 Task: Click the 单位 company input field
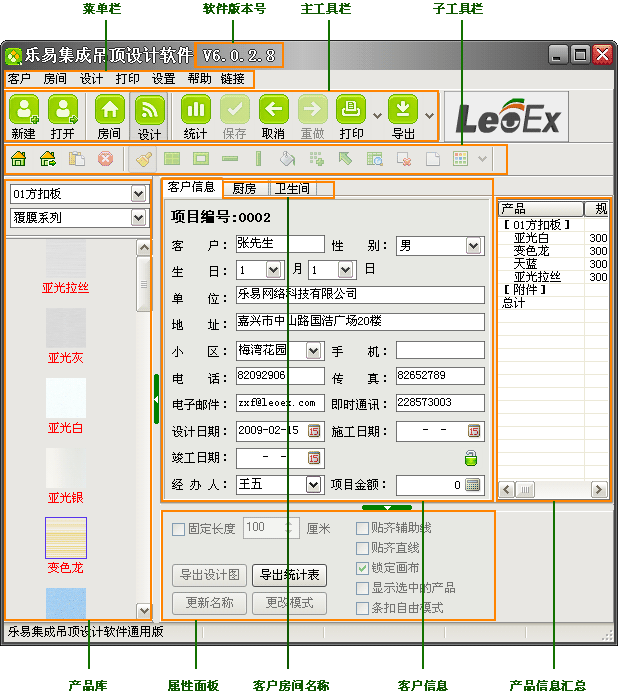(360, 295)
